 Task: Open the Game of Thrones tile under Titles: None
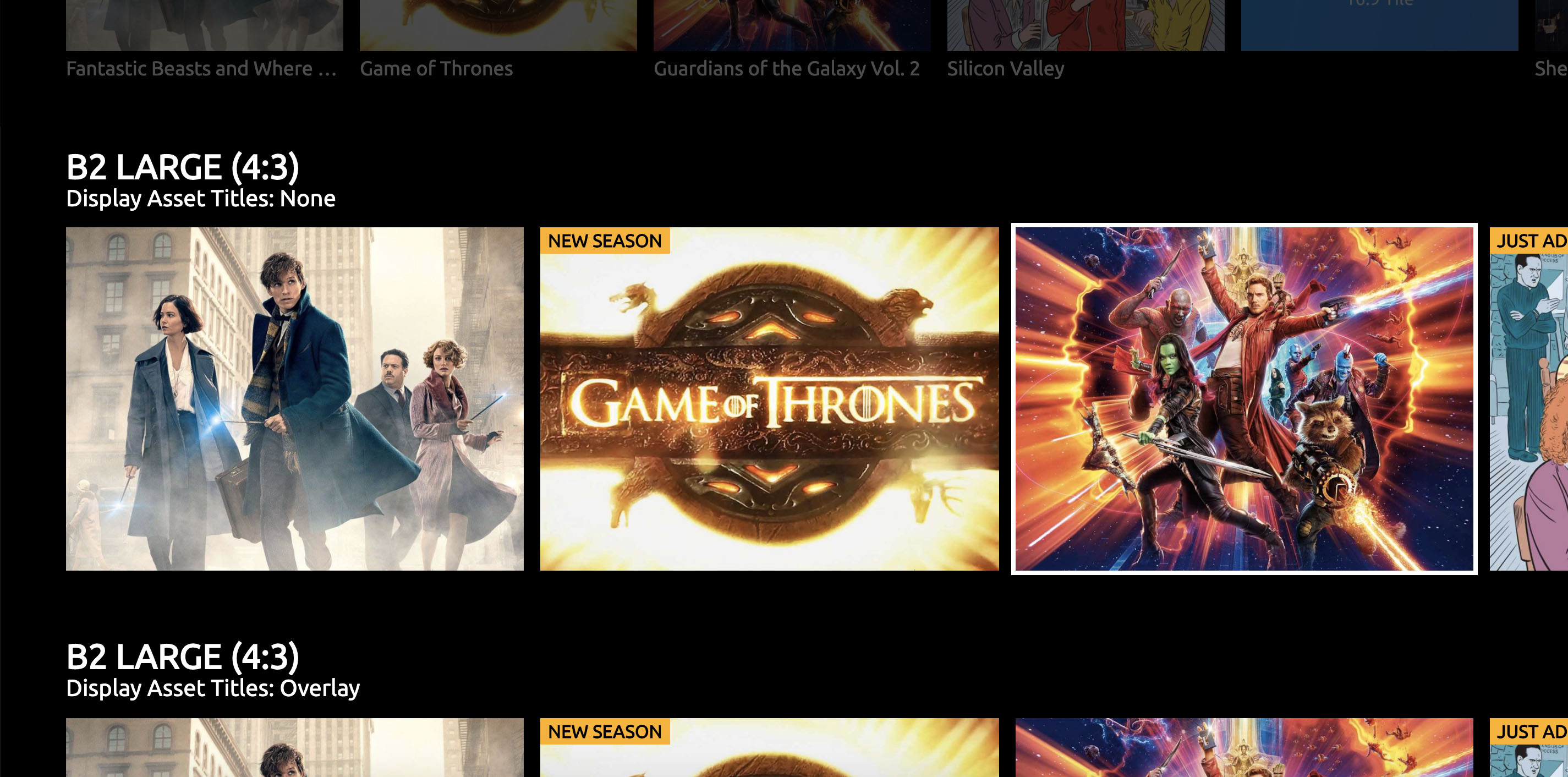(769, 399)
